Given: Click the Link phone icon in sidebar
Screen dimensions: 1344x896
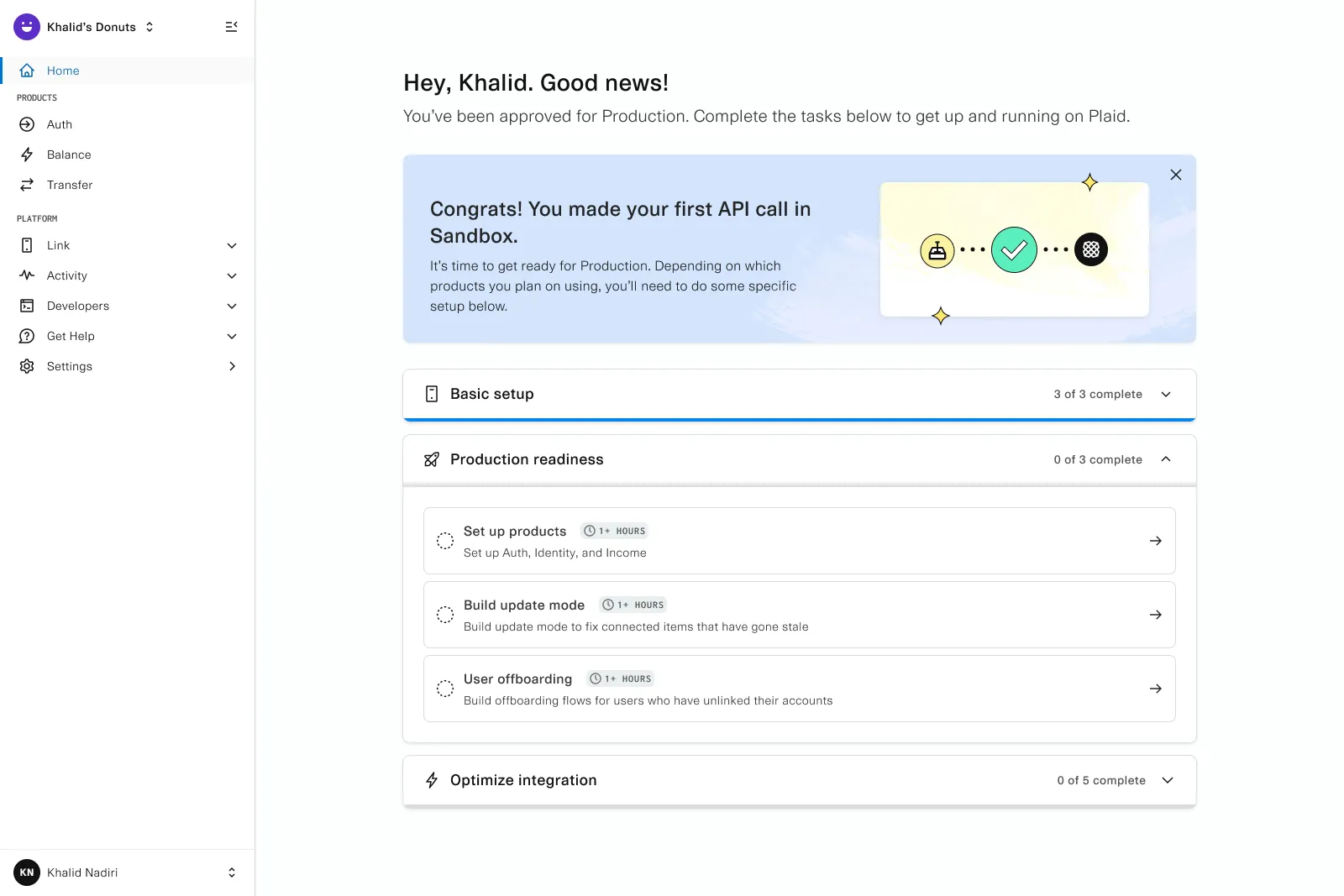Looking at the screenshot, I should pos(27,245).
